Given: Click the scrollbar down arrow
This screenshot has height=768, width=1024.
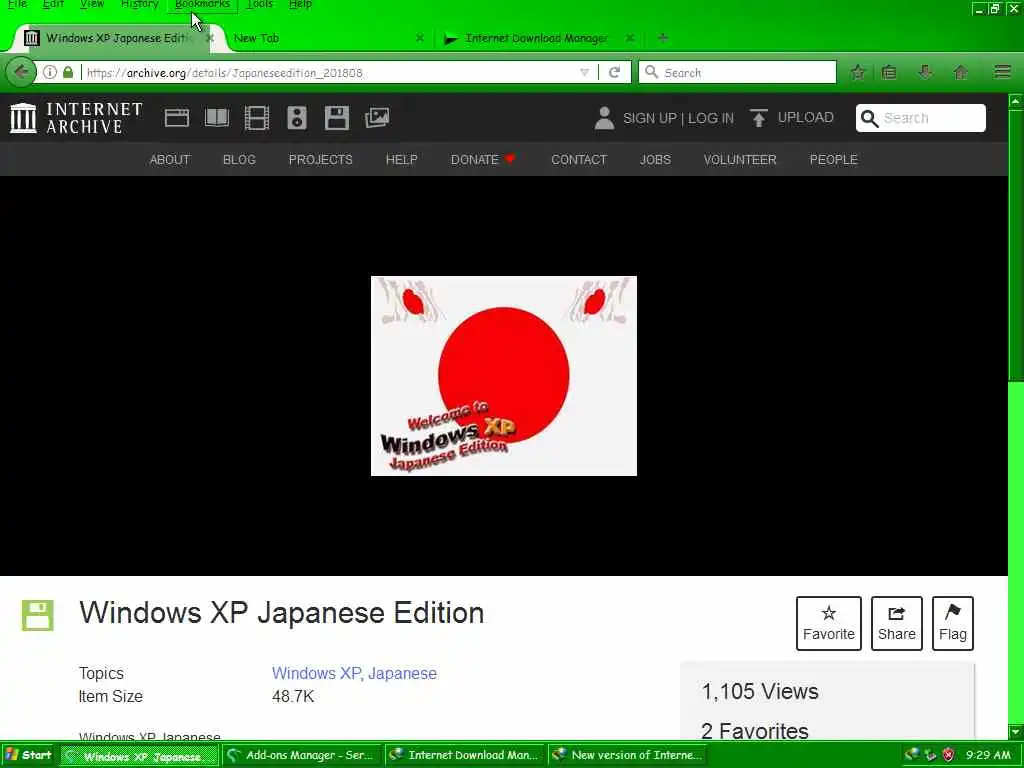Looking at the screenshot, I should [1016, 731].
